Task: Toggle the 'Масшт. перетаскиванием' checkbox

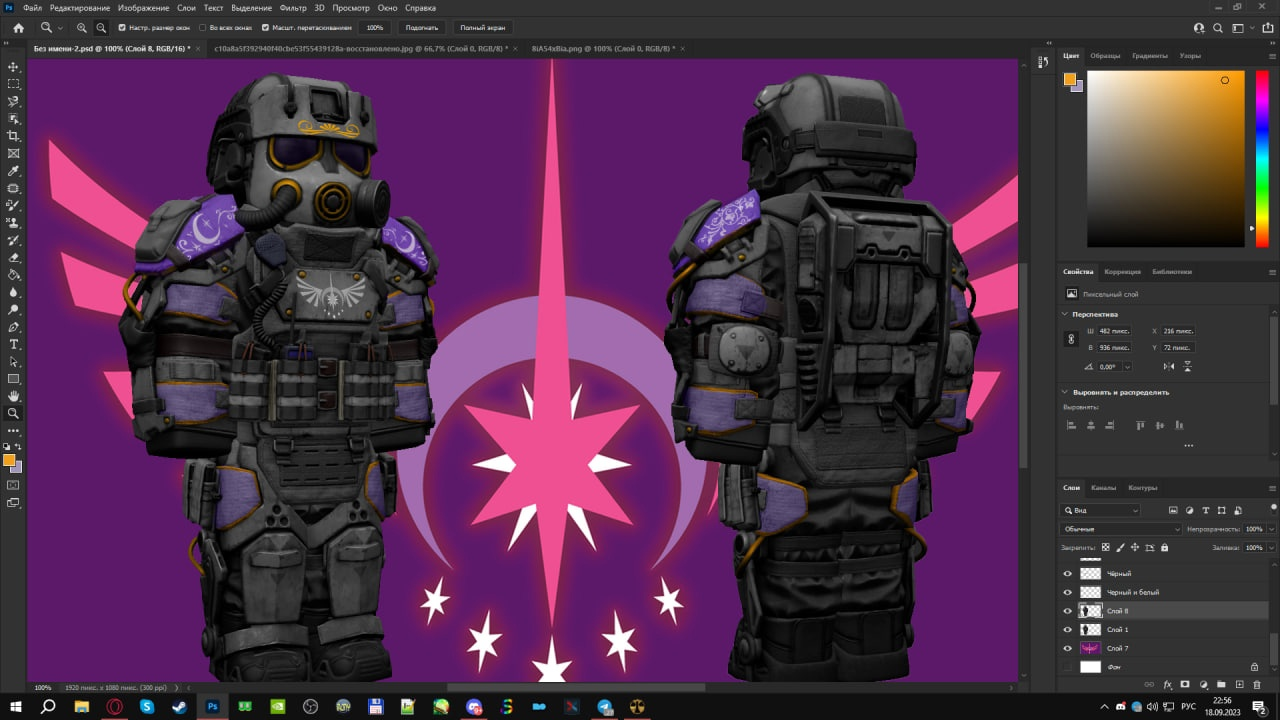Action: (x=265, y=28)
